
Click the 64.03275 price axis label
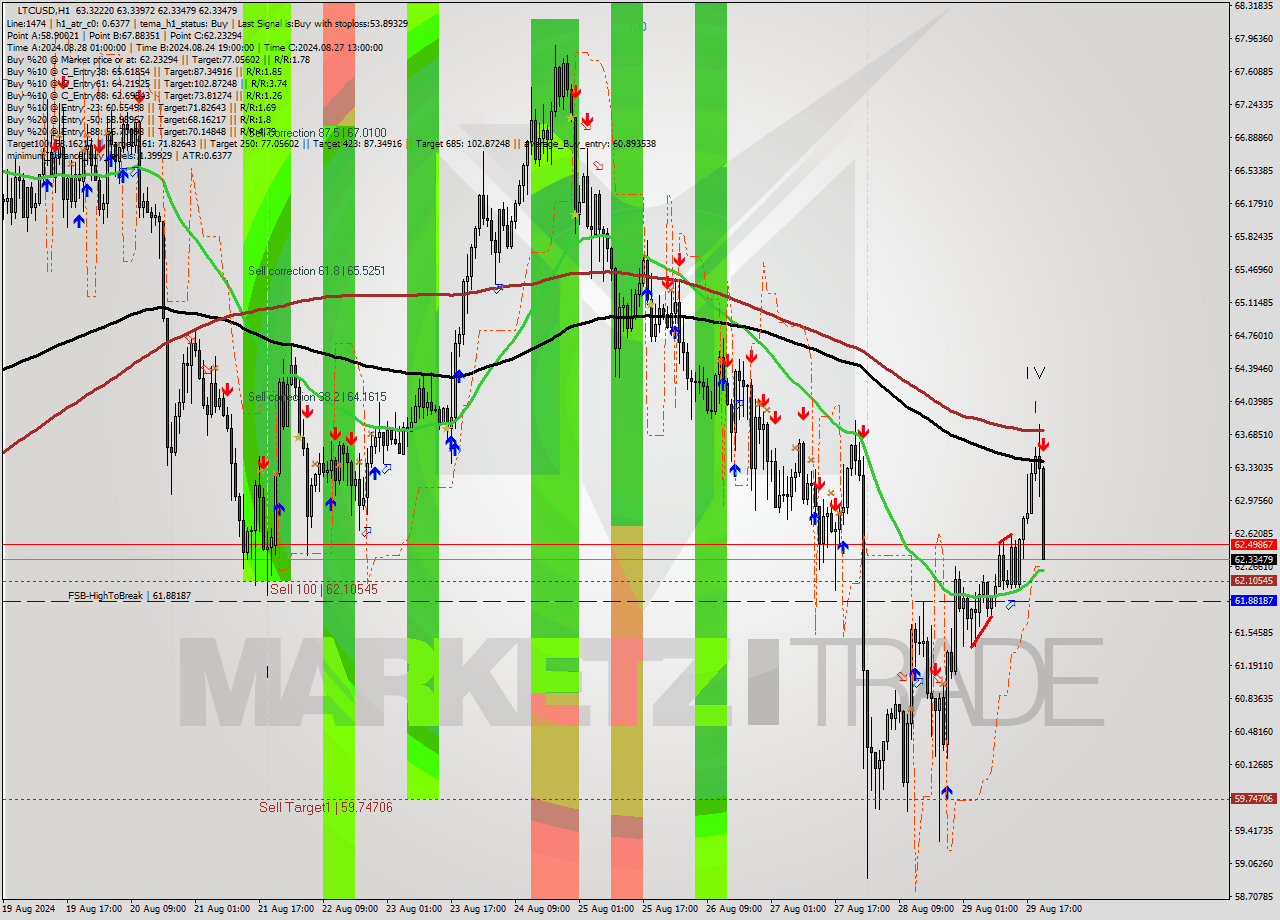(x=1253, y=402)
